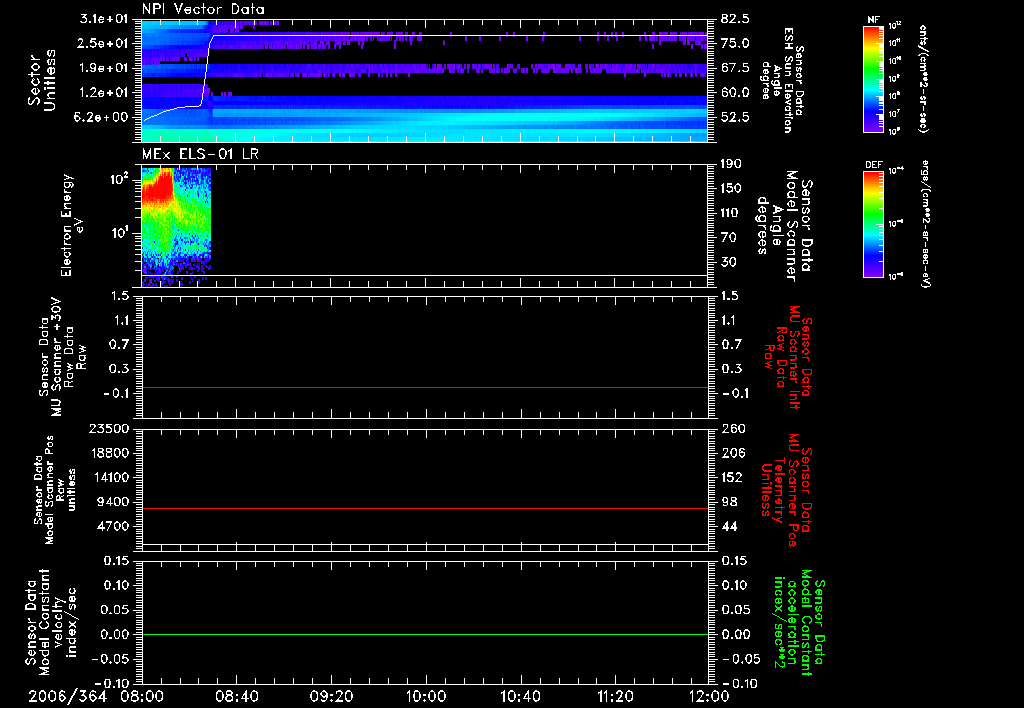1024x708 pixels.
Task: Click the '23500' scanner position tick
Action: click(110, 429)
